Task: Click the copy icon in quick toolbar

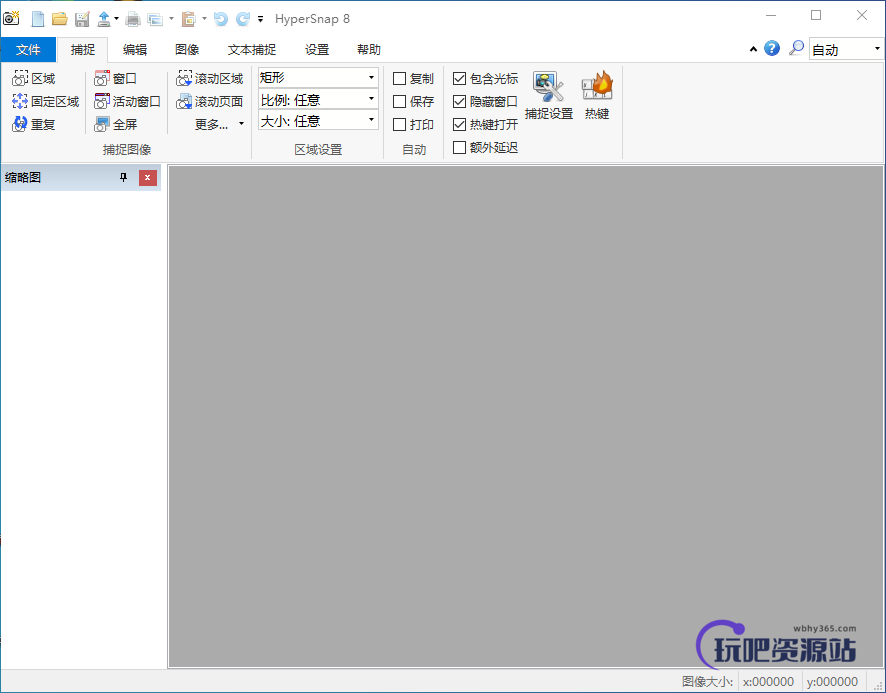Action: [155, 19]
